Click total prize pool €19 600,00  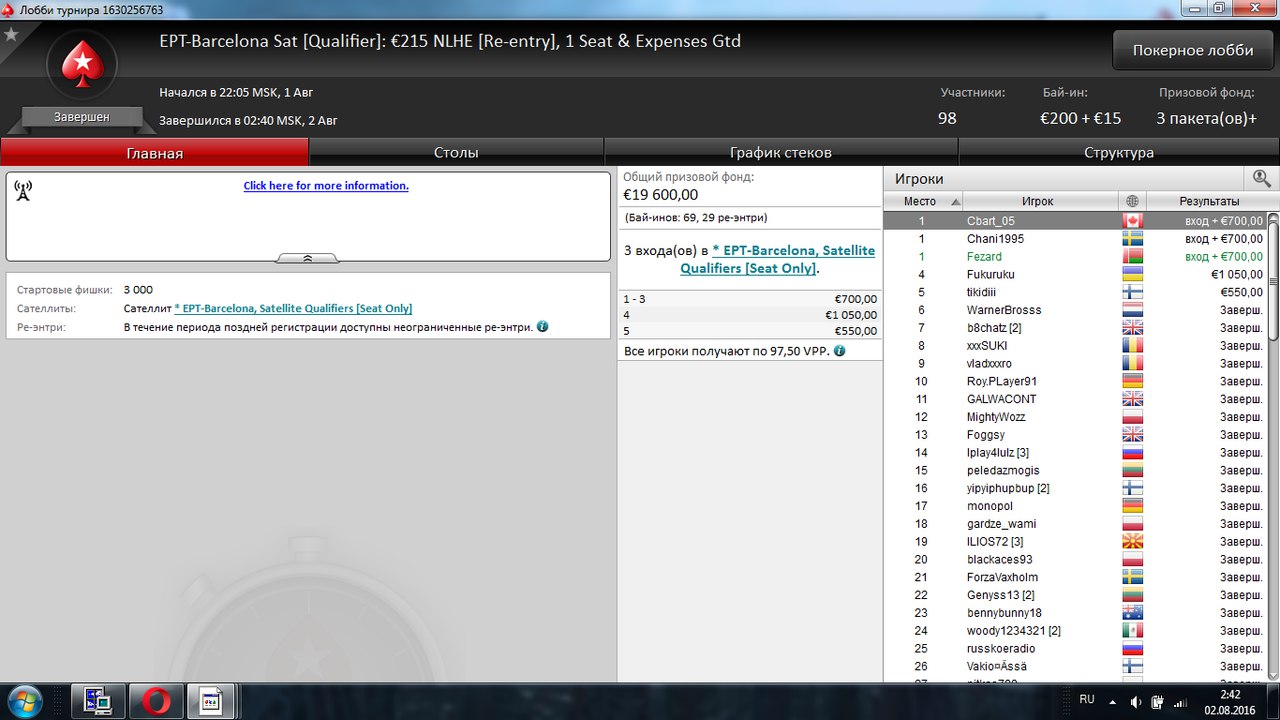click(x=660, y=195)
